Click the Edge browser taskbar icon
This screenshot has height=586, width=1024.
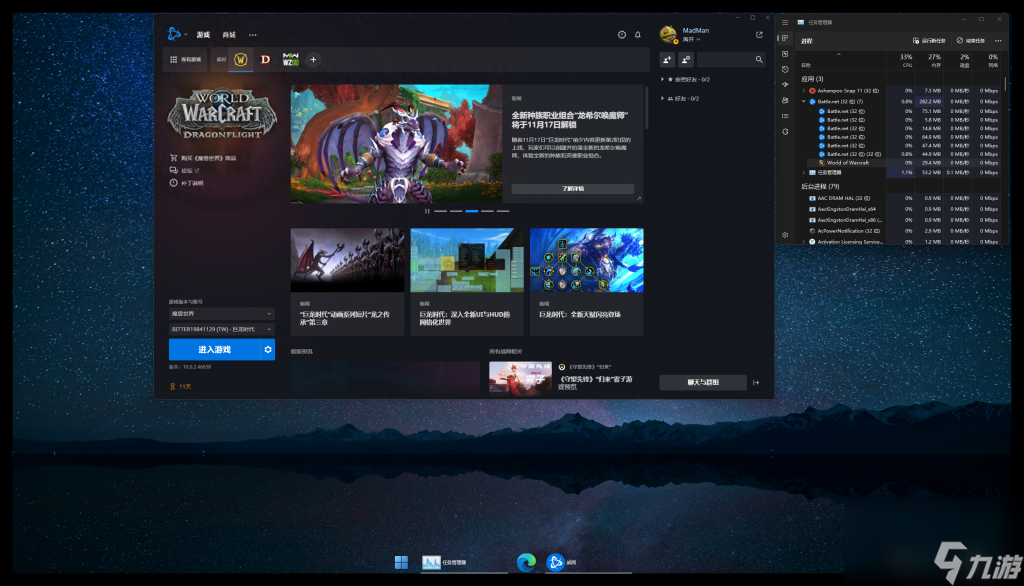[x=525, y=562]
